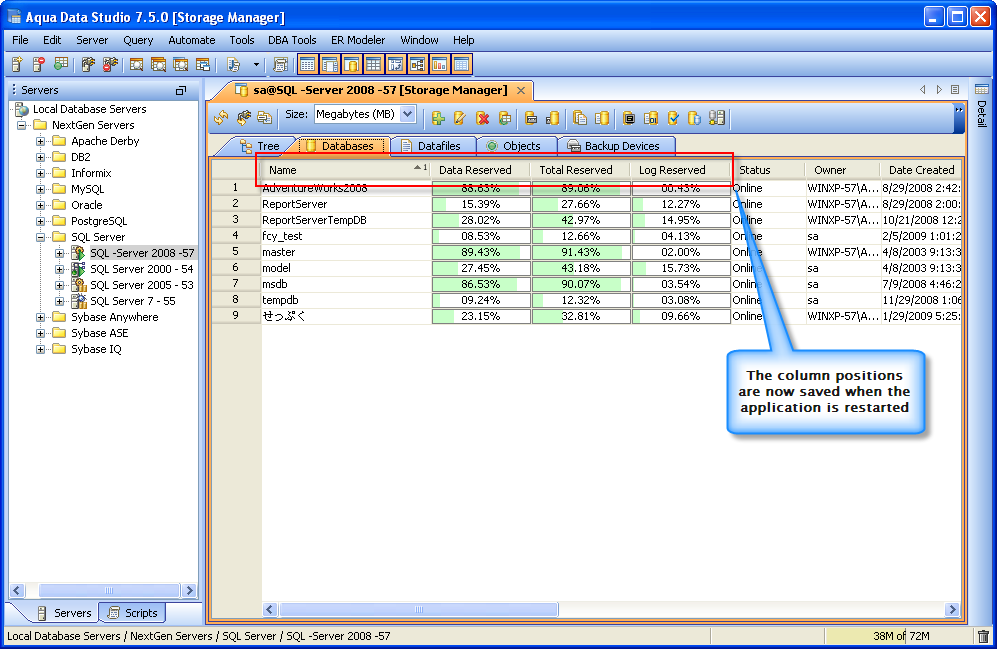Select the tempdb database row name

pyautogui.click(x=280, y=300)
